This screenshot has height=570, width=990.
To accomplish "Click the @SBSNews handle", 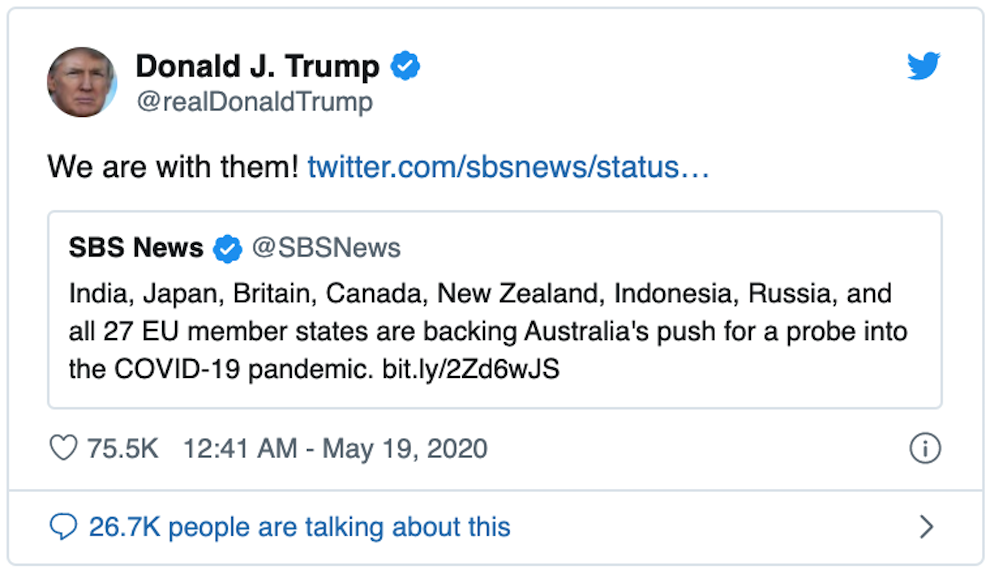I will (x=326, y=248).
